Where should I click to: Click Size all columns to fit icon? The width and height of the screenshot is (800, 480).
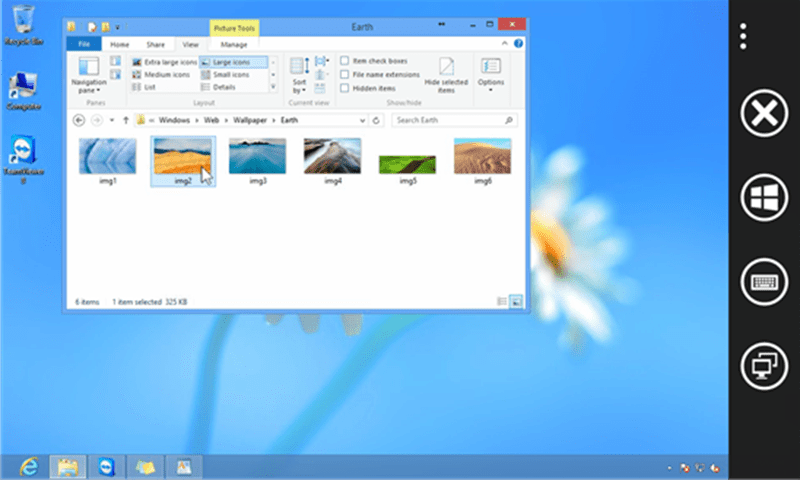320,88
